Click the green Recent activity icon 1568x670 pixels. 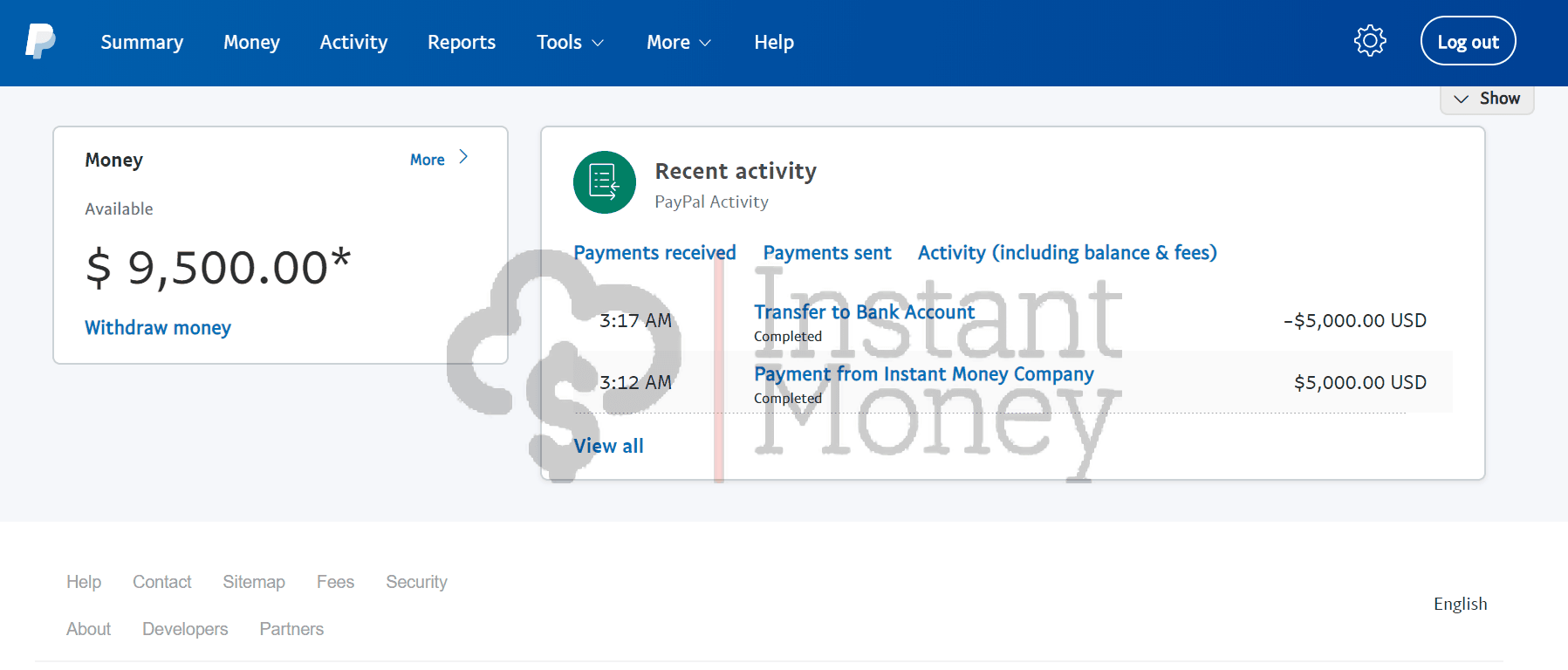pos(605,182)
